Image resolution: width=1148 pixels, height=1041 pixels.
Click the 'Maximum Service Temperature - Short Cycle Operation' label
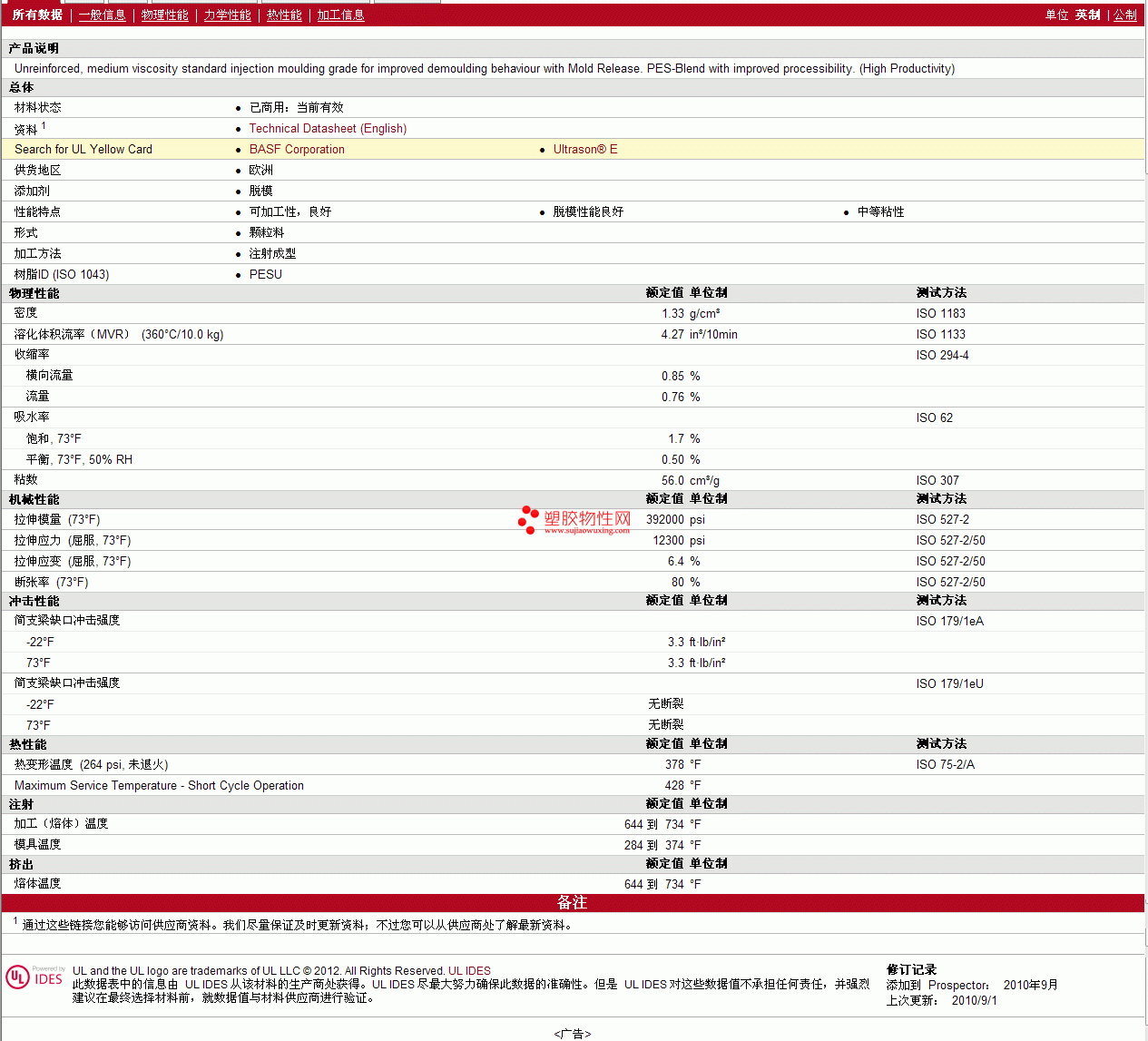(x=159, y=786)
